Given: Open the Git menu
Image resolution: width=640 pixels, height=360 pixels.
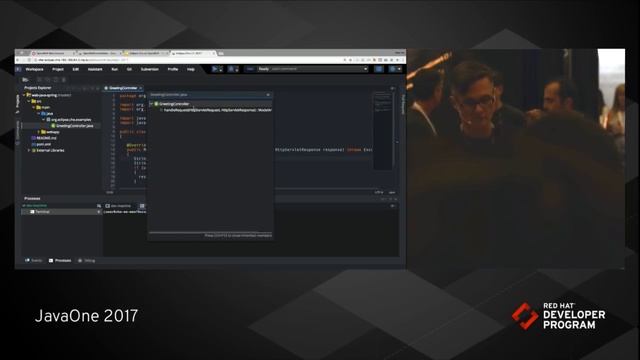Looking at the screenshot, I should [129, 69].
